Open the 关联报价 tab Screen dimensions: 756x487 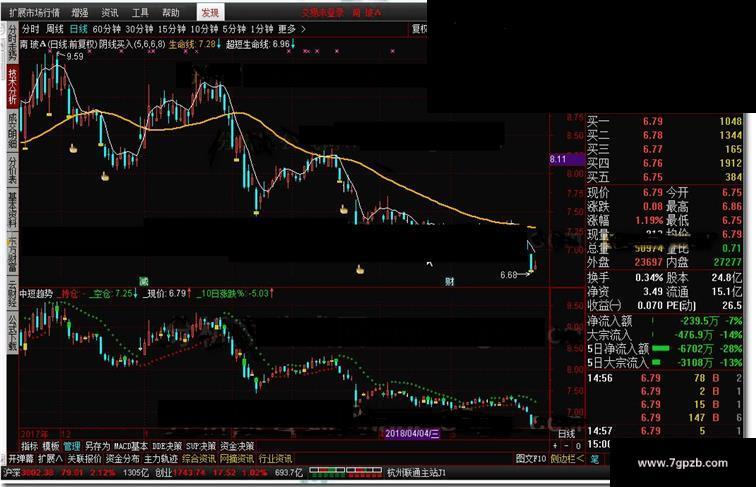[x=84, y=459]
